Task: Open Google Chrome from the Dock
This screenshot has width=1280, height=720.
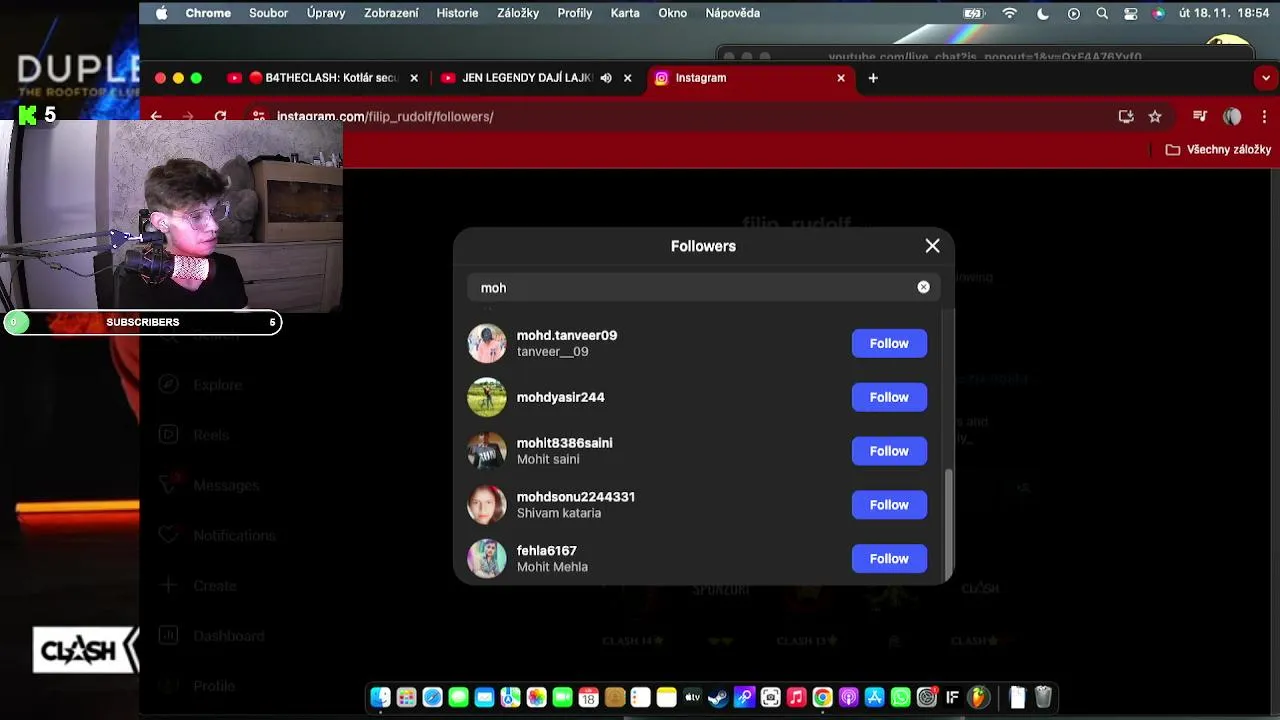Action: tap(822, 697)
